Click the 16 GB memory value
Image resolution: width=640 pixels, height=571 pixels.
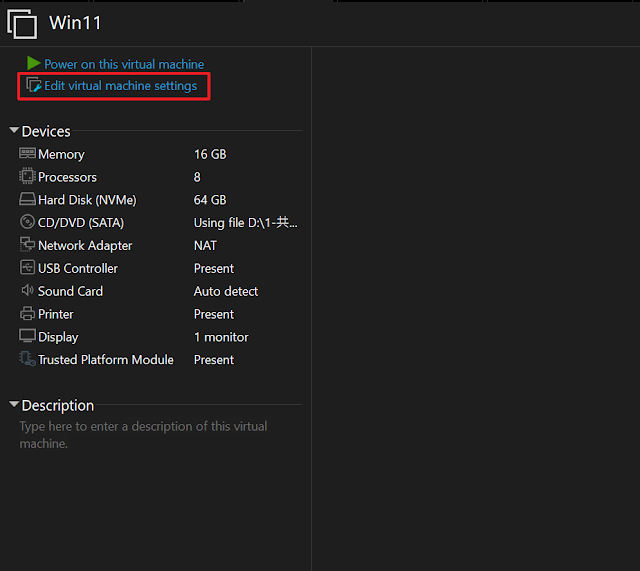pyautogui.click(x=210, y=154)
